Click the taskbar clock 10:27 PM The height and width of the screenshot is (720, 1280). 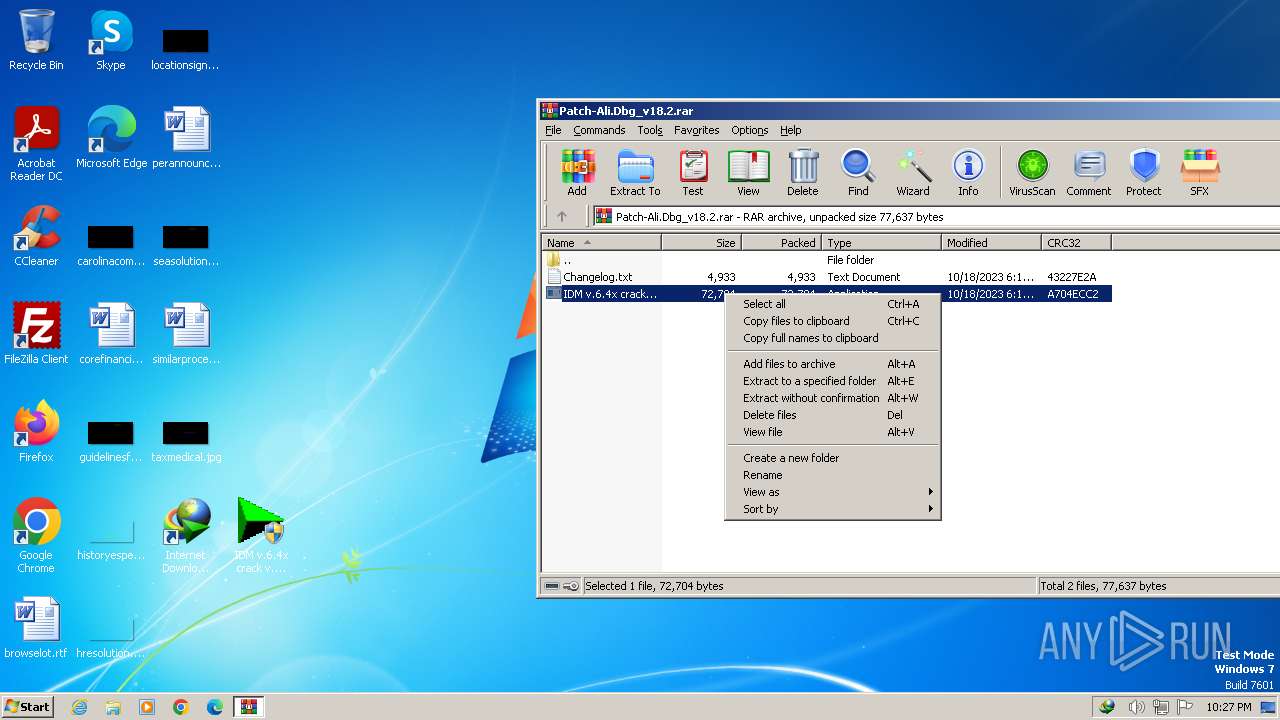pos(1228,707)
